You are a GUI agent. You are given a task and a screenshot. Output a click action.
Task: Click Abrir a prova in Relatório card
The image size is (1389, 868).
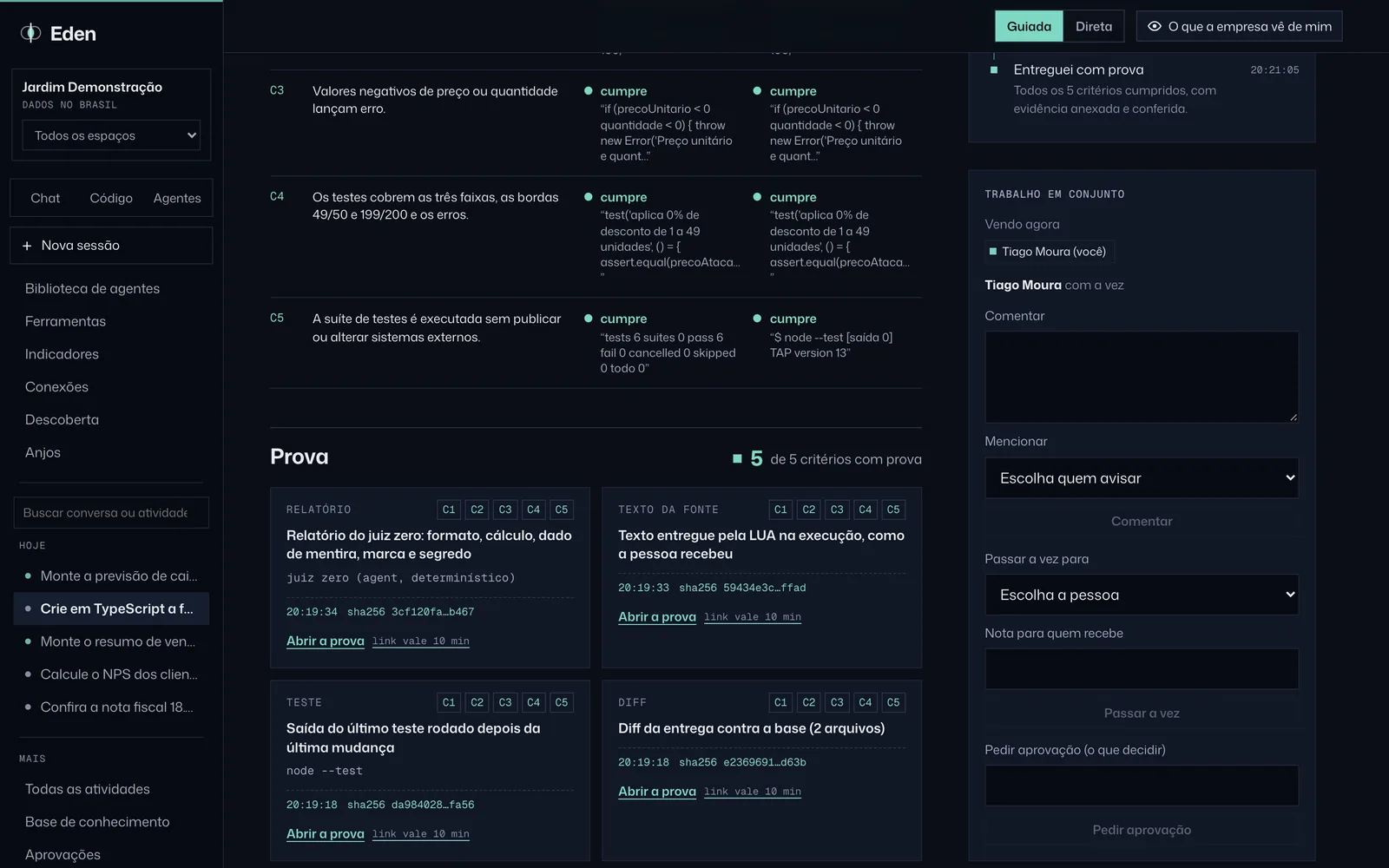(x=326, y=641)
